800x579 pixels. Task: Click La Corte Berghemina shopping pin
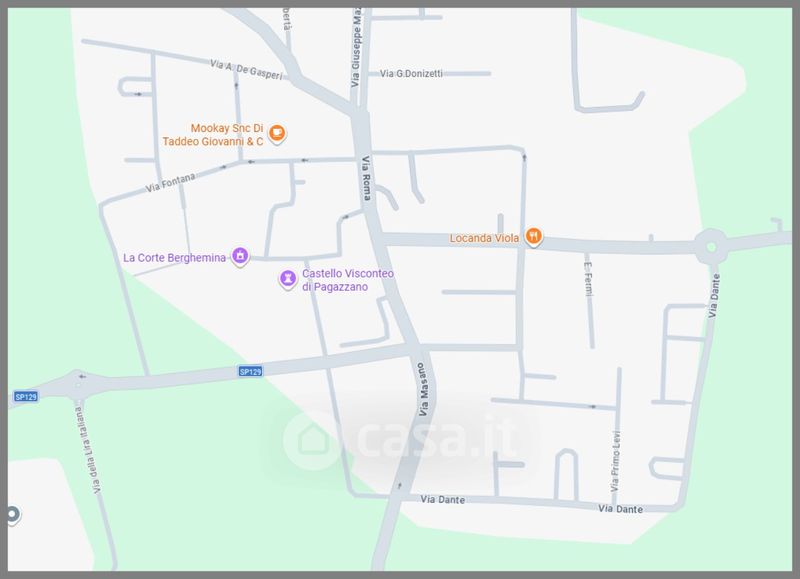point(240,256)
